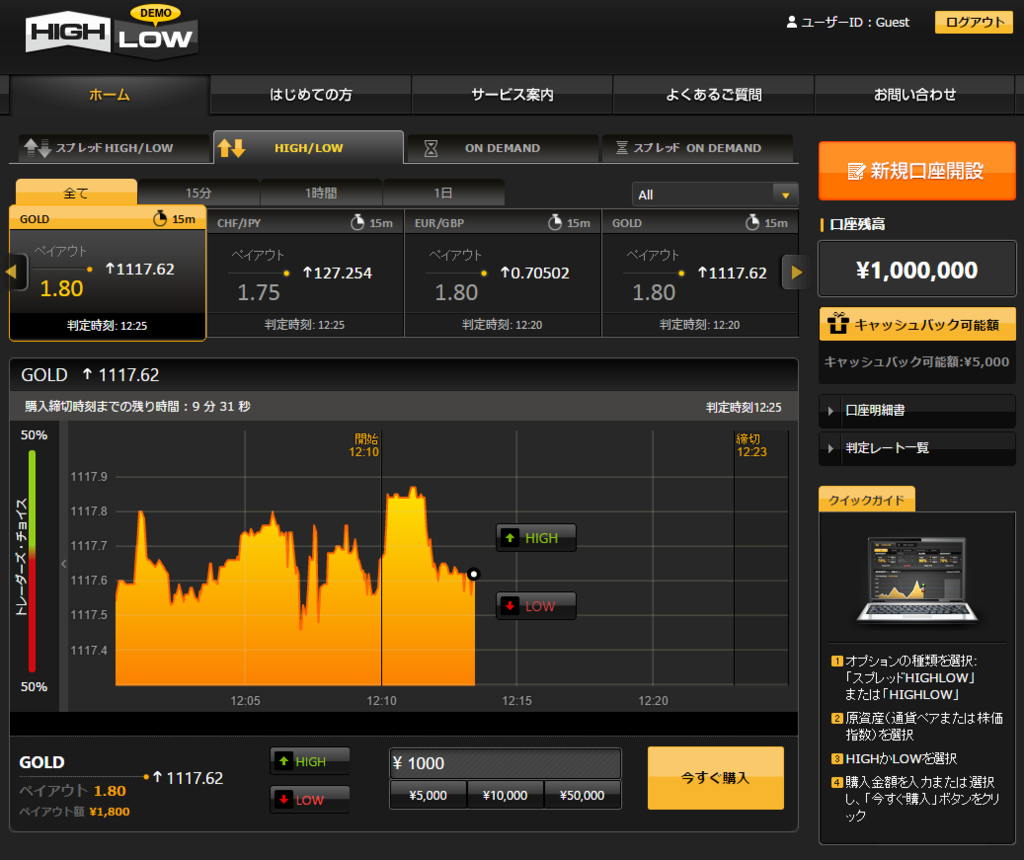Expand the 口座明細書 section
The image size is (1024, 860).
pos(917,411)
